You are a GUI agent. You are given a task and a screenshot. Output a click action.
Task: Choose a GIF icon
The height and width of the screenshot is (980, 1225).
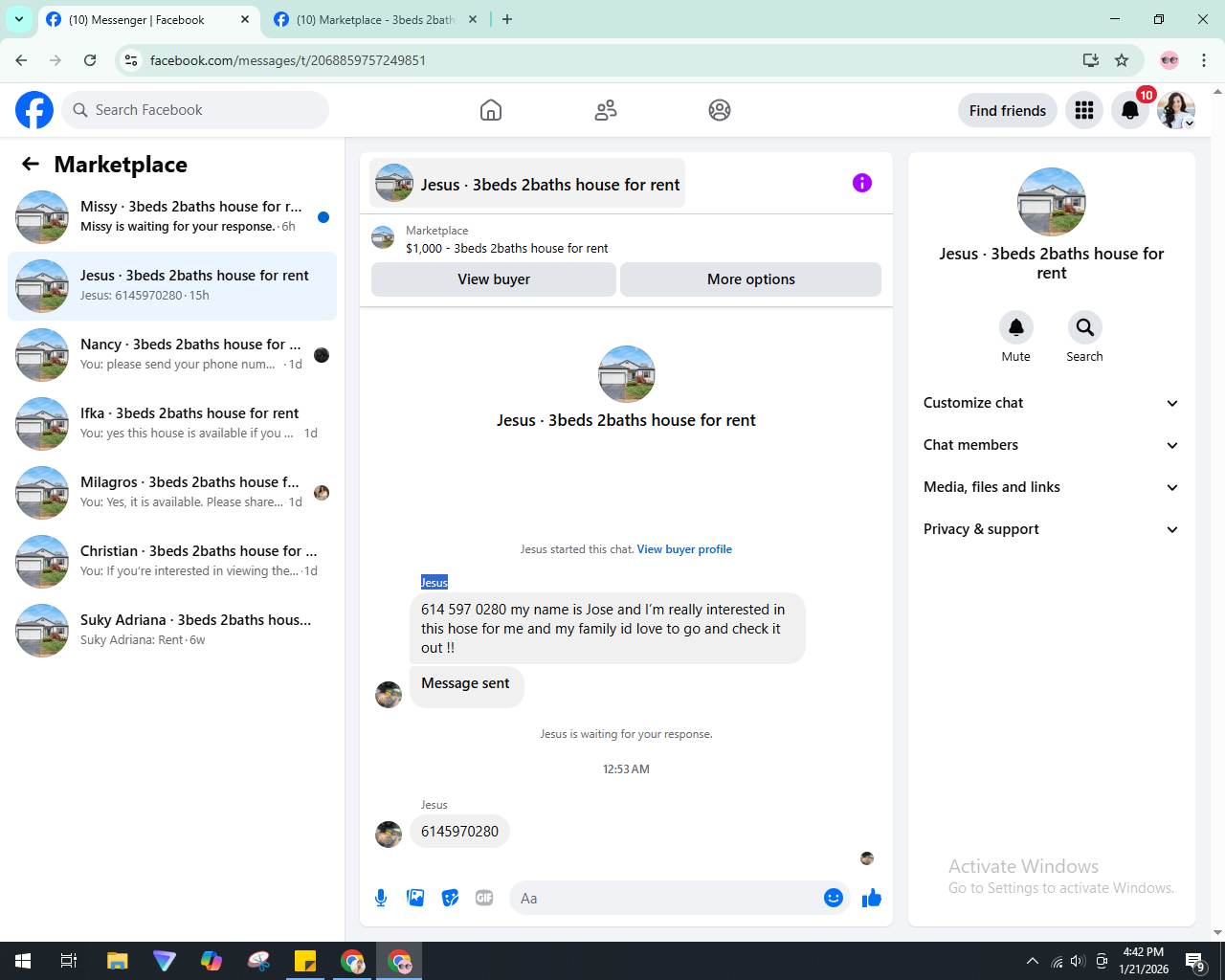(484, 898)
